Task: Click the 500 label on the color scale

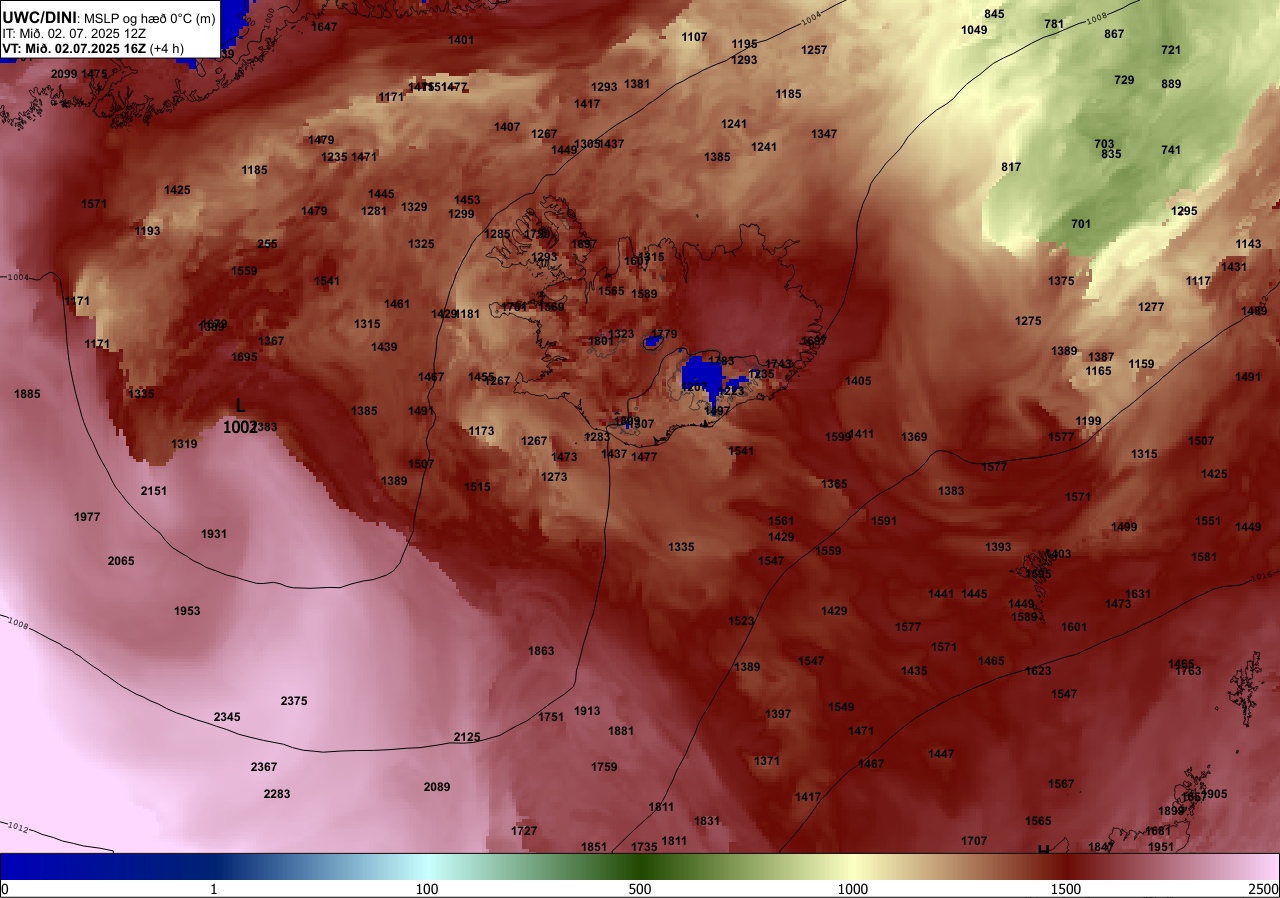Action: [x=640, y=889]
